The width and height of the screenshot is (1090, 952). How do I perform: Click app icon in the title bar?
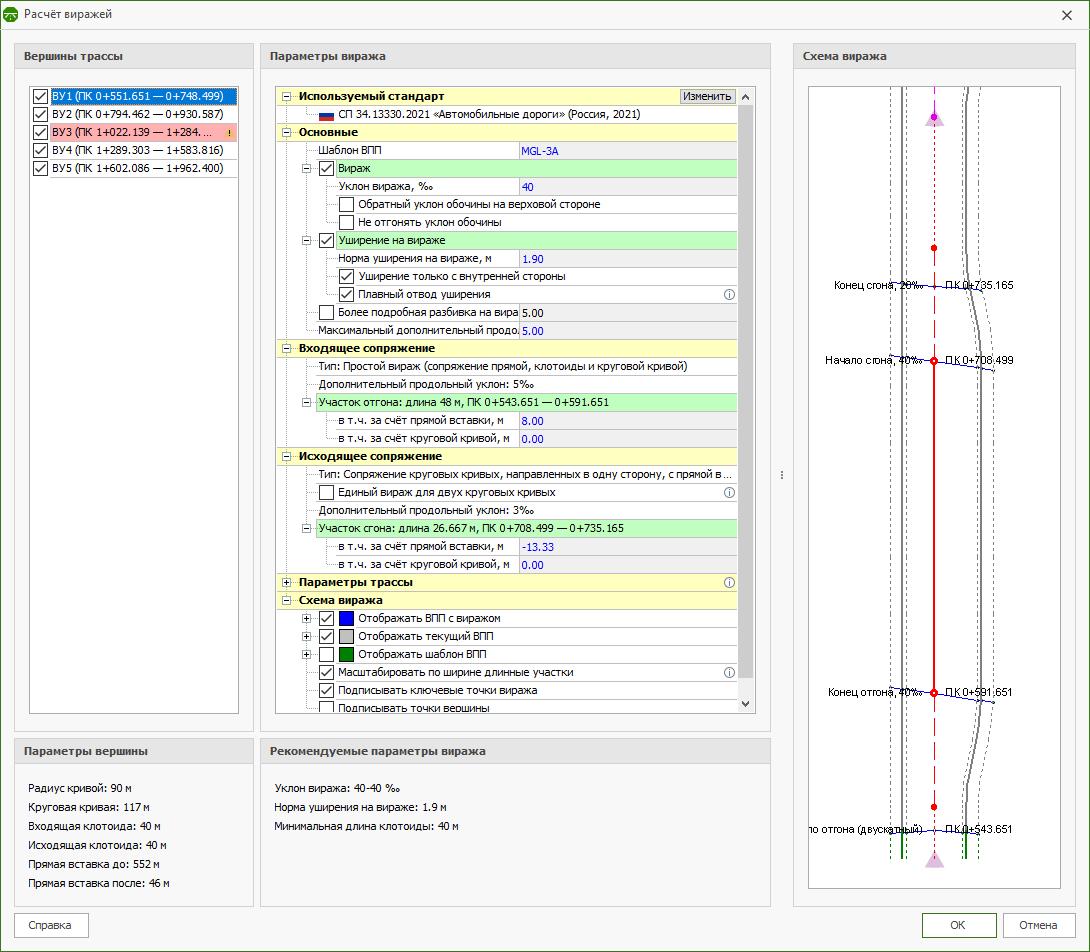pyautogui.click(x=11, y=14)
